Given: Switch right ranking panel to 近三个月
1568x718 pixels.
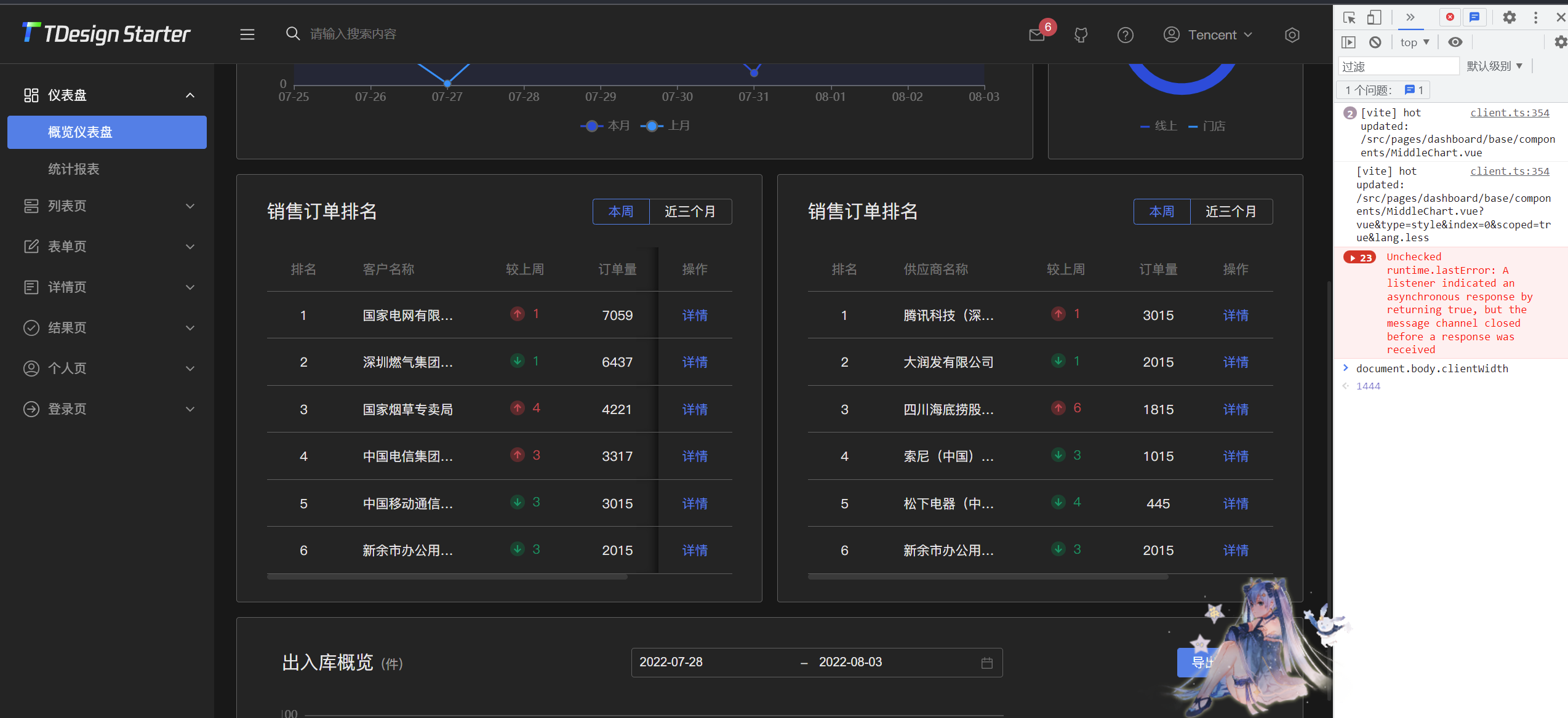Looking at the screenshot, I should click(1231, 211).
